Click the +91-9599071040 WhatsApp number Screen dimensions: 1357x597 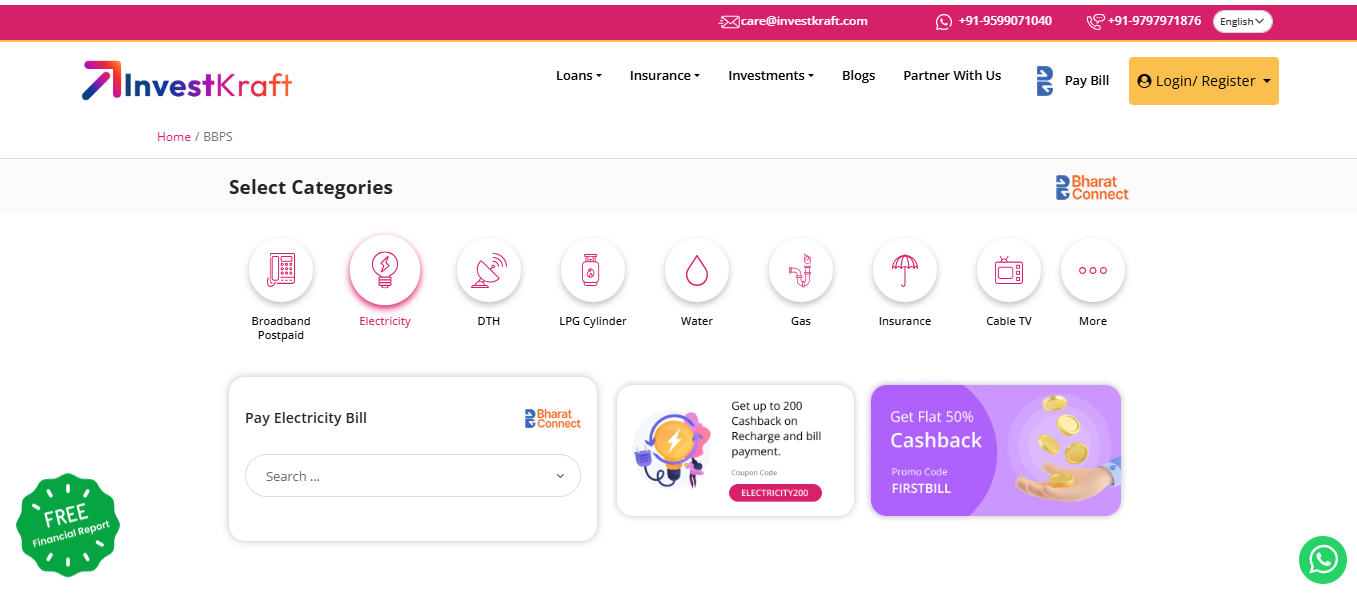(x=1005, y=21)
